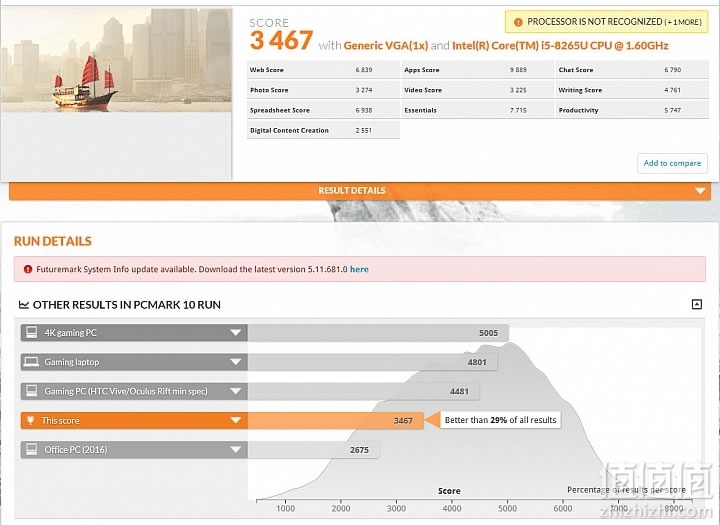Click the Run Details heading
Viewport: 720px width, 525px height.
point(53,241)
